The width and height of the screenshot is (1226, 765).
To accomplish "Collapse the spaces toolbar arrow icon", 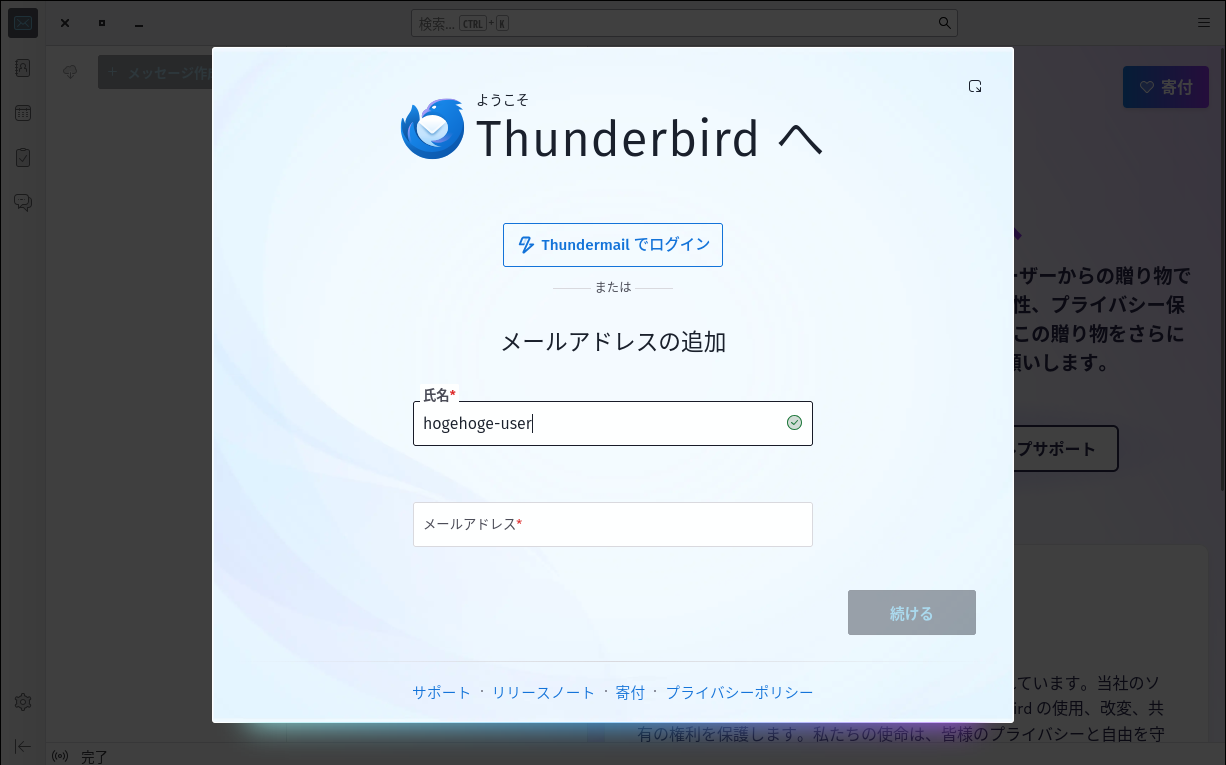I will [23, 746].
